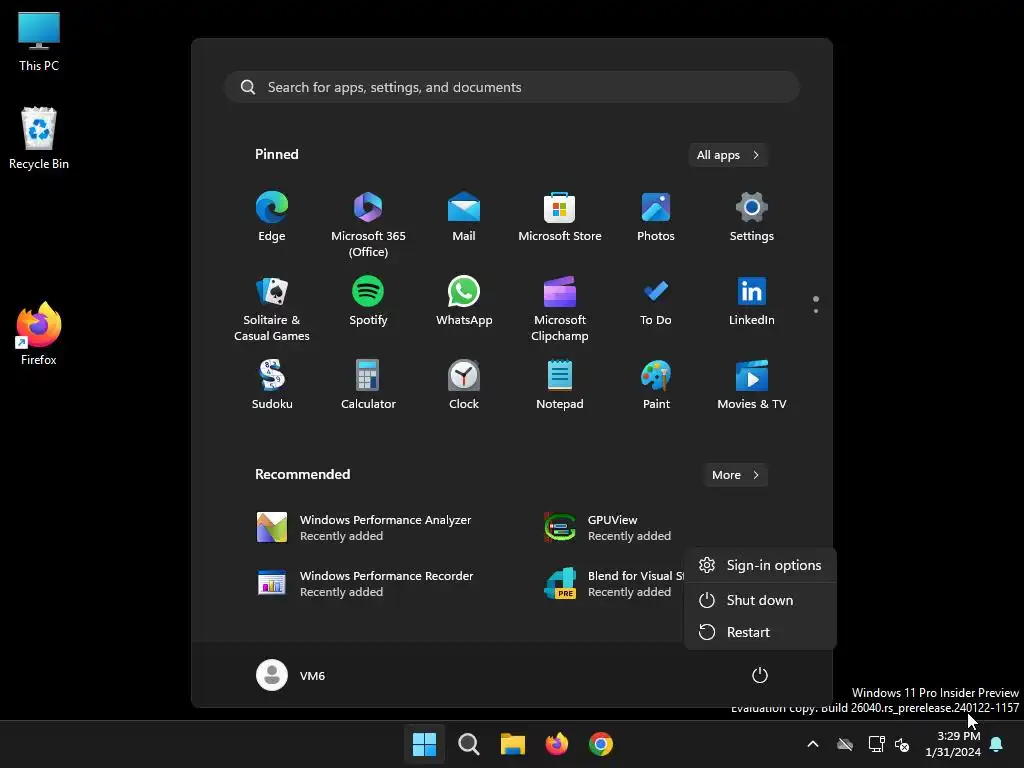
Task: Click the Windows Start button in taskbar
Action: click(x=424, y=744)
